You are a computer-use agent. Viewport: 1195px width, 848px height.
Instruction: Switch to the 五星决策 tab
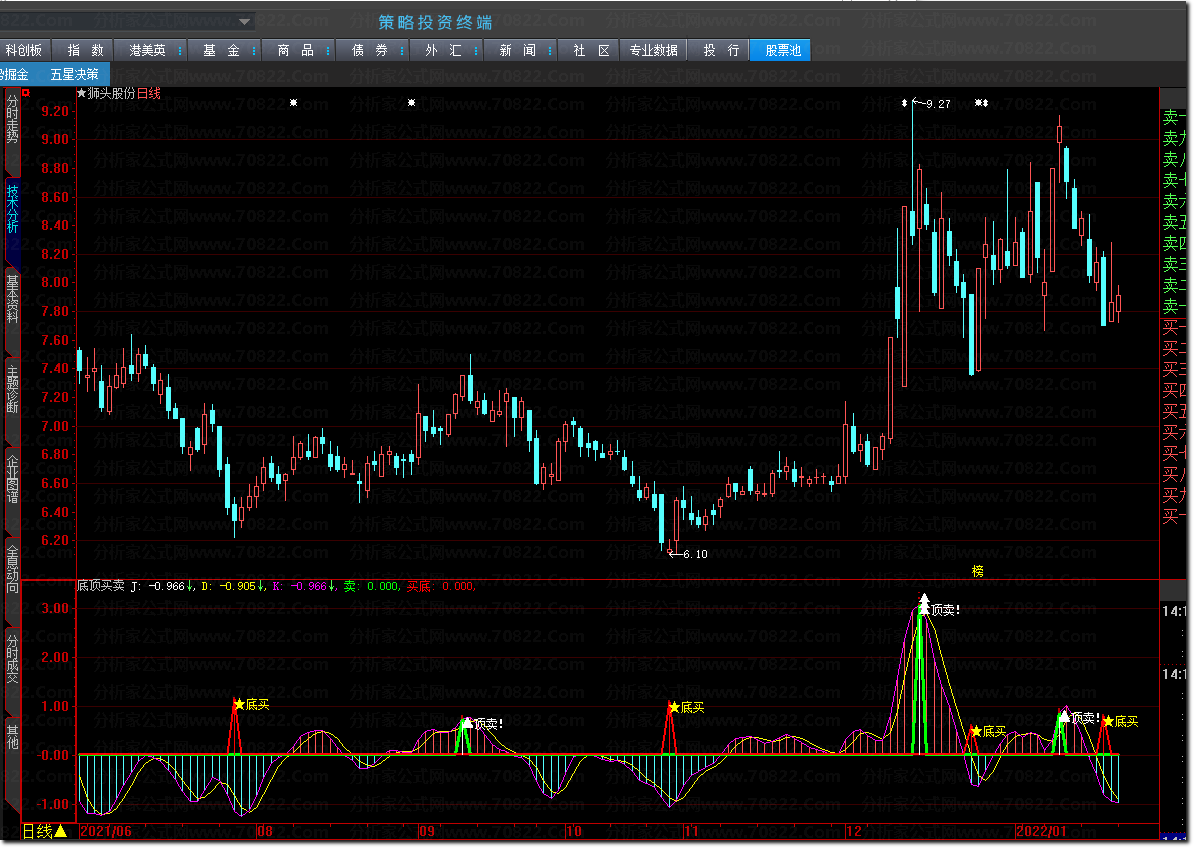point(74,74)
